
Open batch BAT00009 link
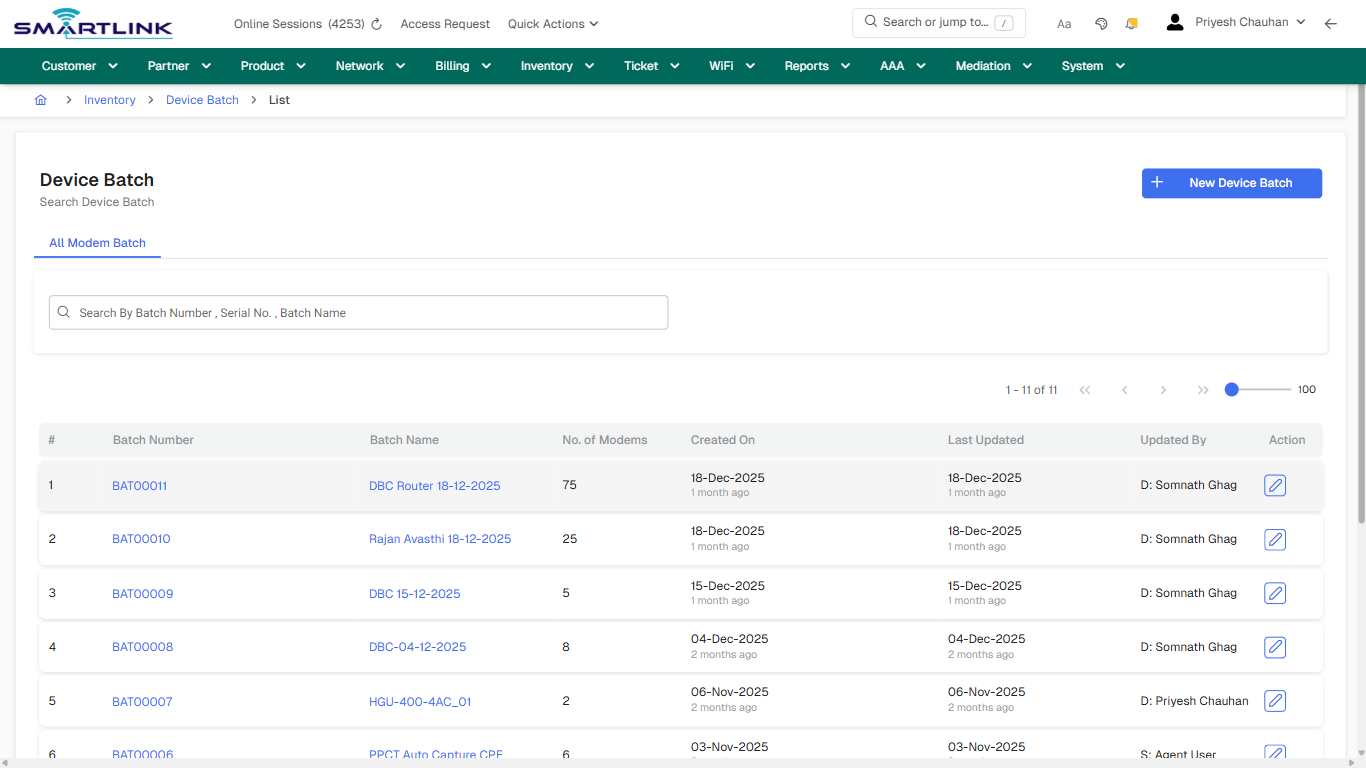[x=142, y=593]
